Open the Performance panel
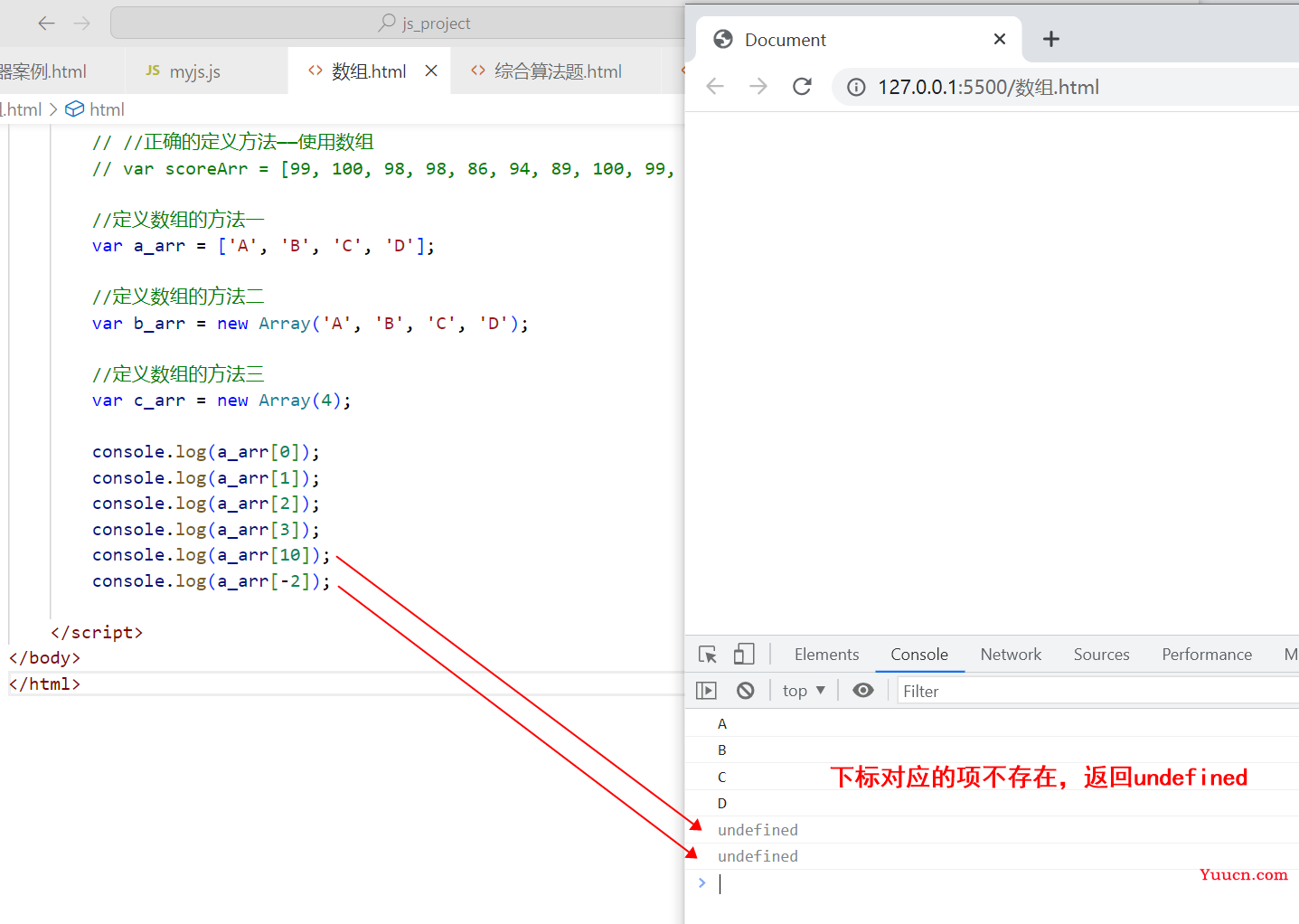The width and height of the screenshot is (1299, 924). (1207, 655)
